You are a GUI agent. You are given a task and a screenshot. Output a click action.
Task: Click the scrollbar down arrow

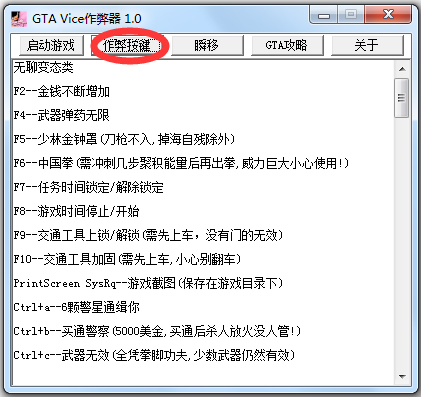[402, 377]
